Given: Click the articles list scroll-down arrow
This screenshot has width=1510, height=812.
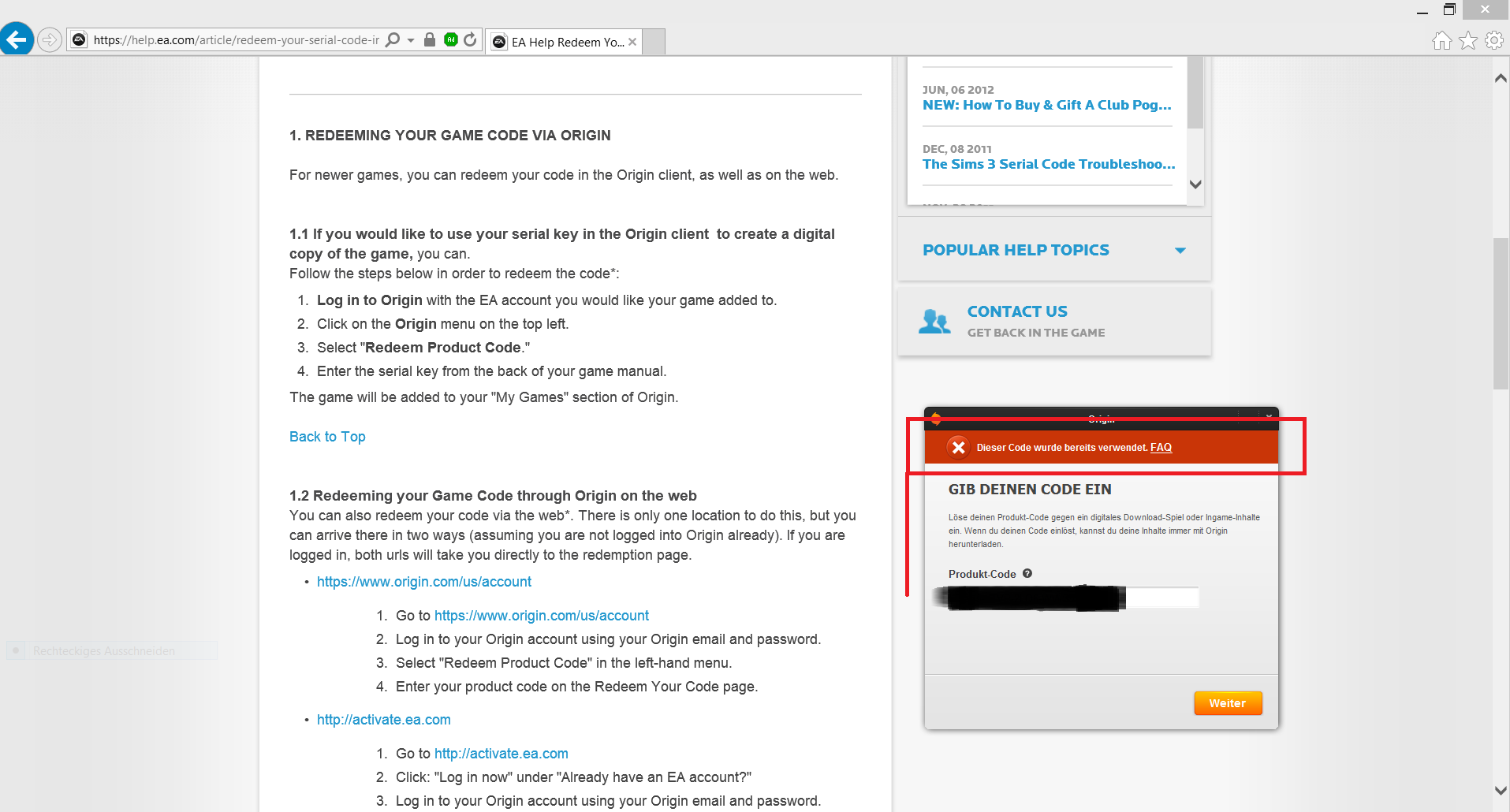Looking at the screenshot, I should tap(1195, 184).
